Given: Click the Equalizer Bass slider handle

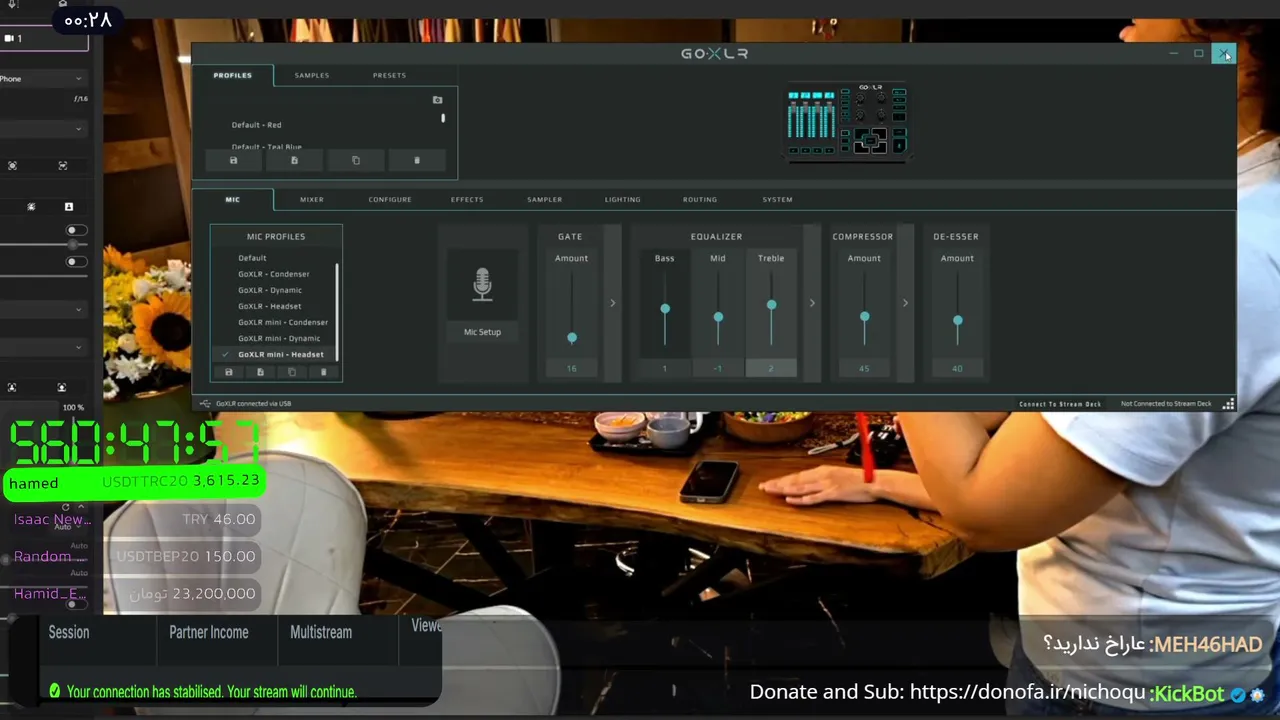Looking at the screenshot, I should [x=665, y=309].
